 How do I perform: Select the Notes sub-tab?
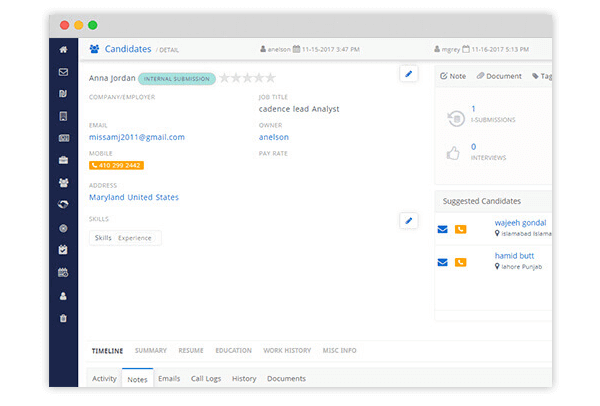point(137,379)
